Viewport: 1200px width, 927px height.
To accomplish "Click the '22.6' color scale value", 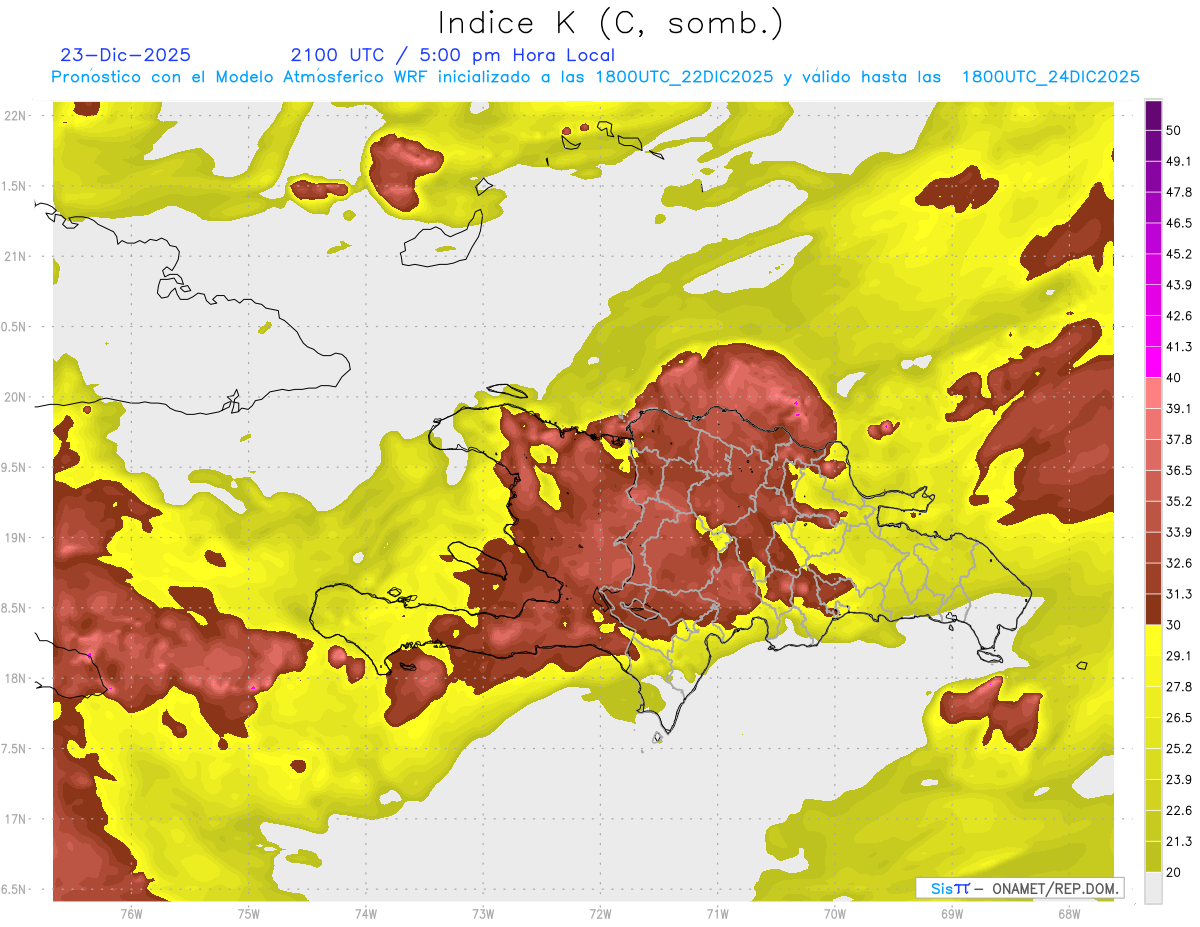I will (1179, 811).
